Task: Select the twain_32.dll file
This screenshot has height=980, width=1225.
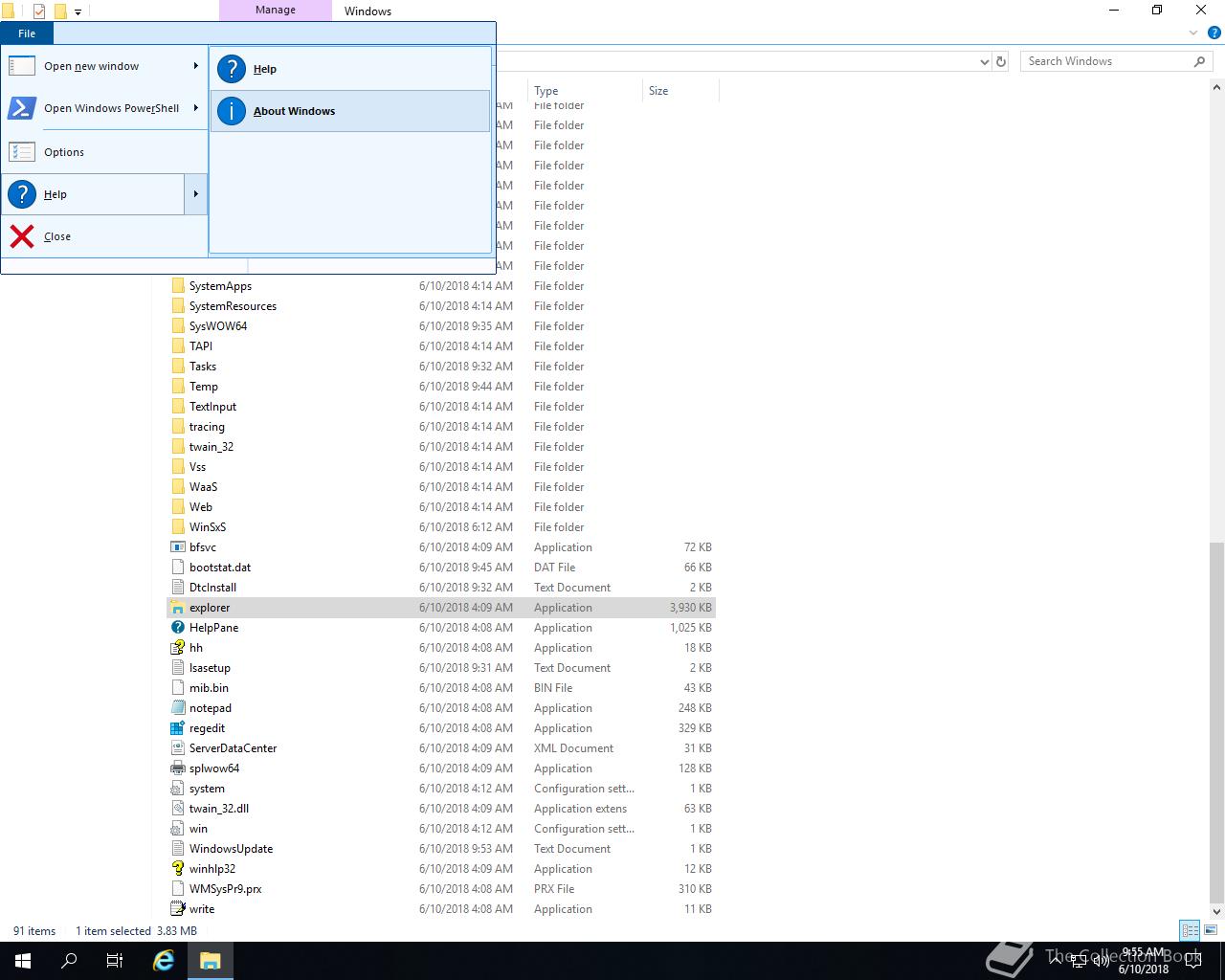Action: (x=219, y=809)
